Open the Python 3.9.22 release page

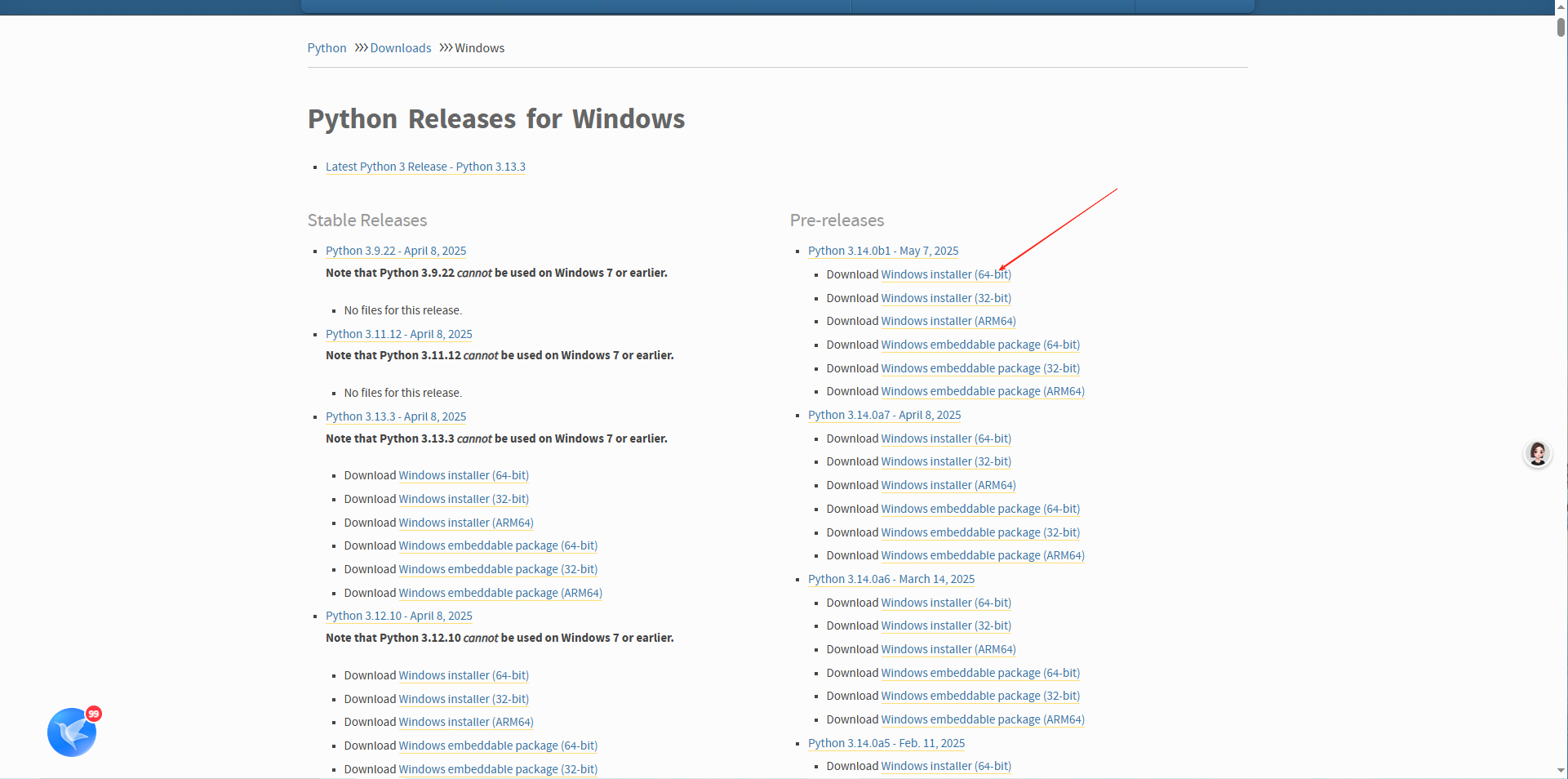click(396, 251)
